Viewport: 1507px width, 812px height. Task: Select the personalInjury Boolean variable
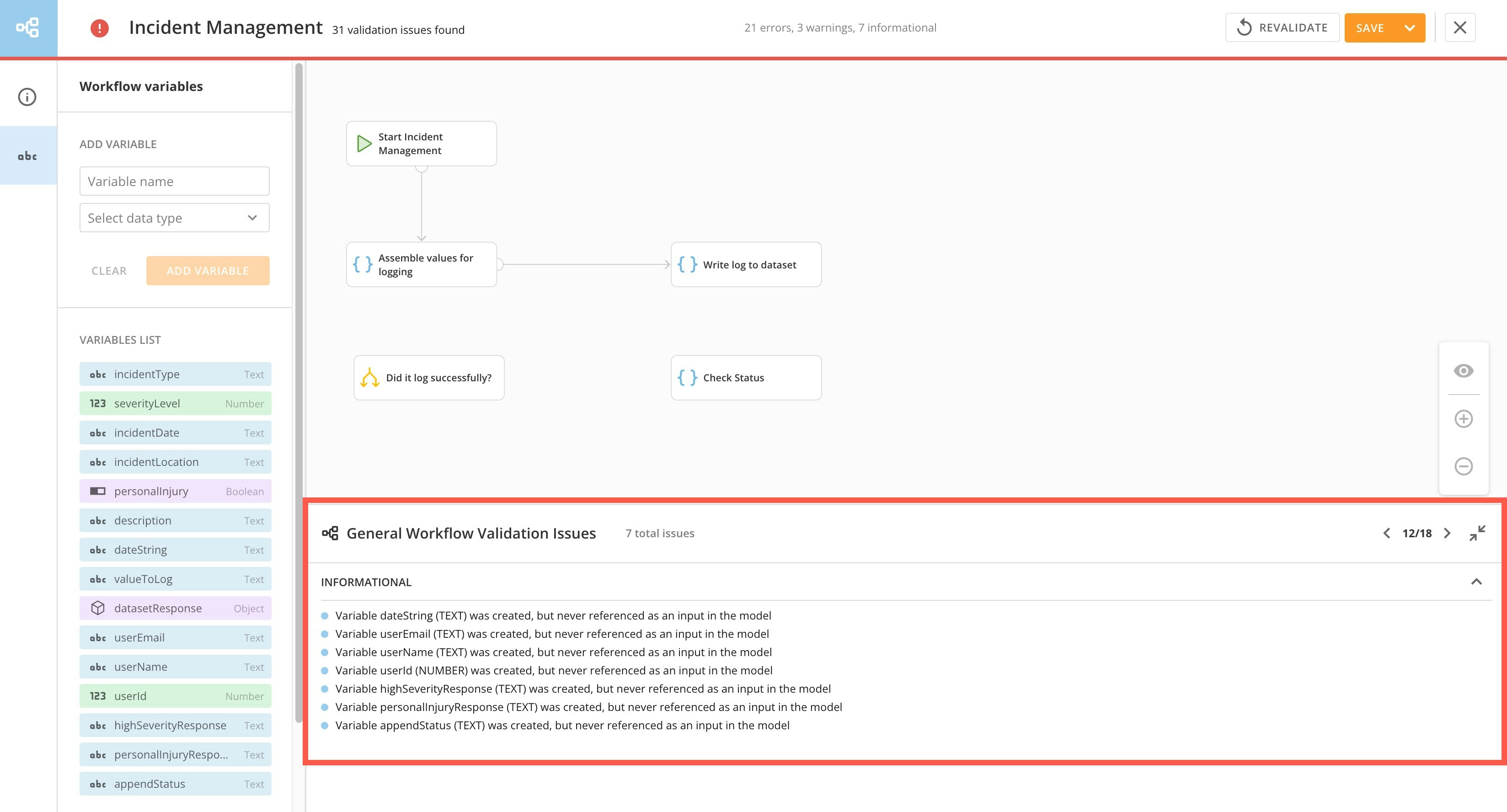pyautogui.click(x=176, y=491)
